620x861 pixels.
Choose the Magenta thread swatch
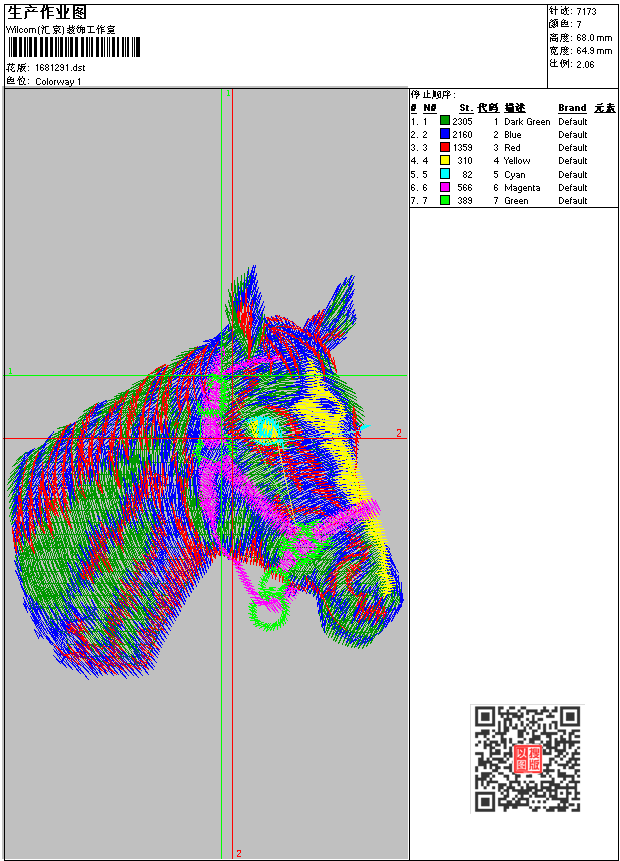tap(445, 187)
